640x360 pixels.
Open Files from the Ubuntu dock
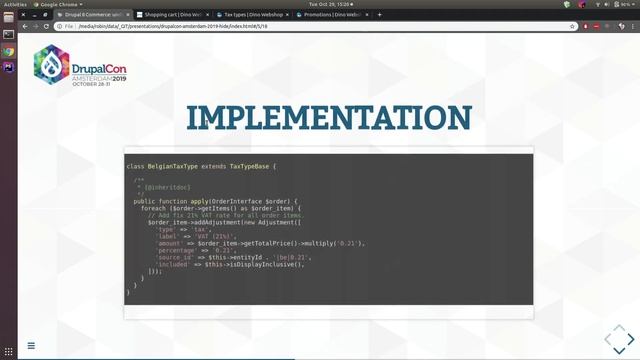click(9, 18)
